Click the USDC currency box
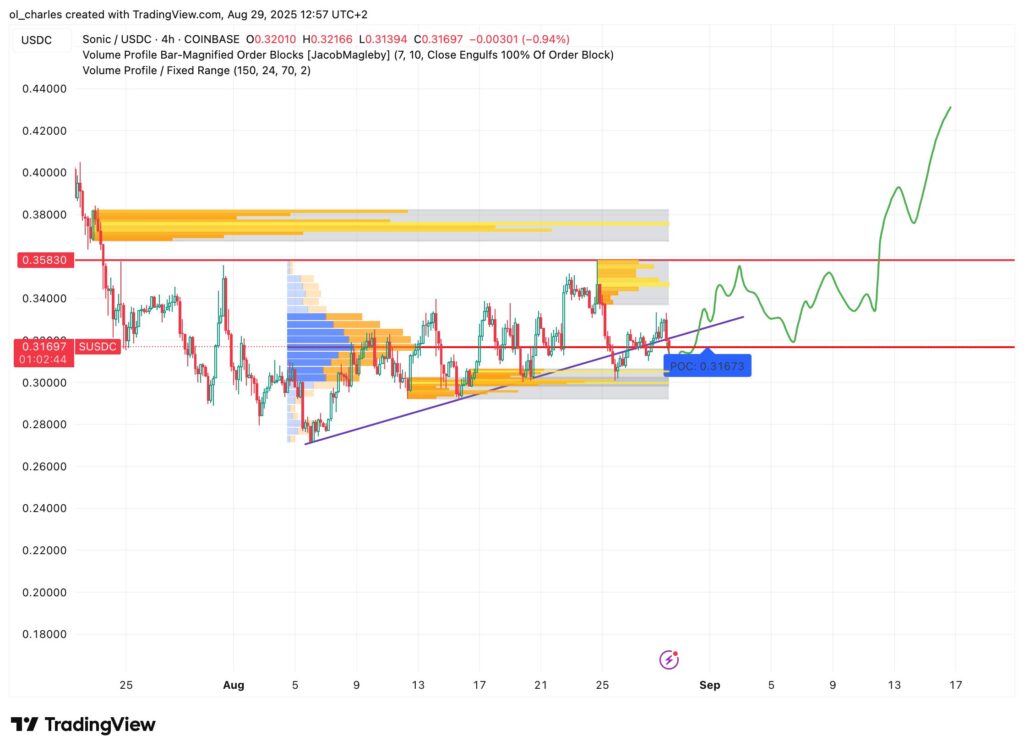 click(42, 39)
